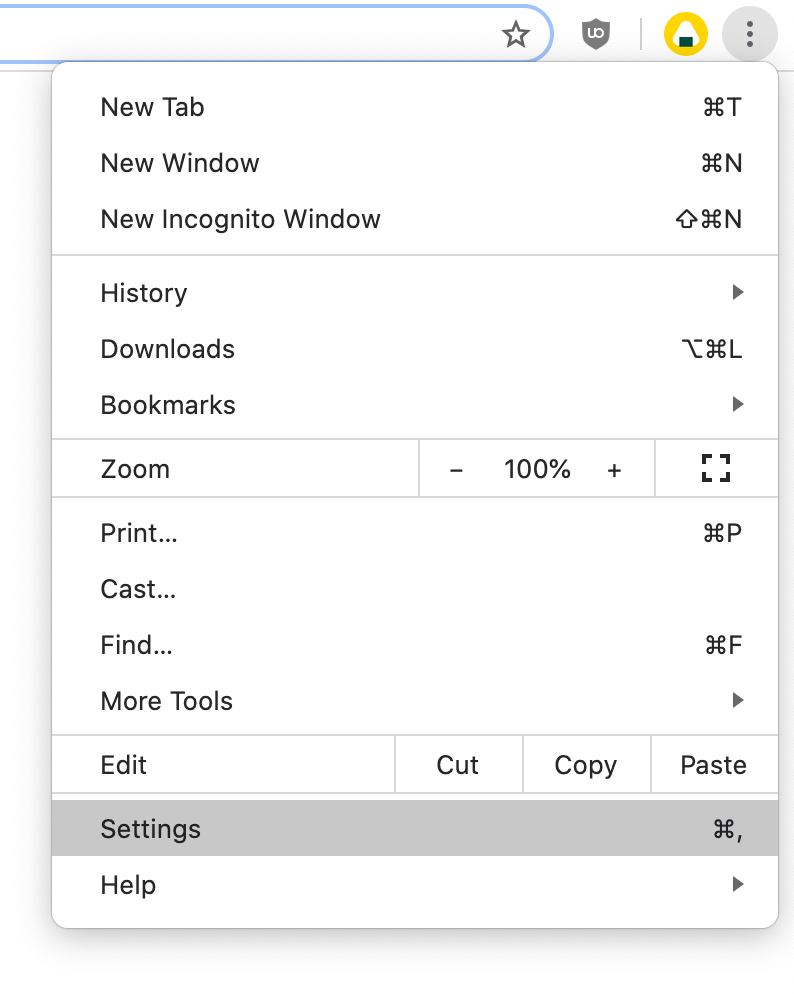Screen dimensions: 794x994
Task: Click the bookmark star icon
Action: (516, 34)
